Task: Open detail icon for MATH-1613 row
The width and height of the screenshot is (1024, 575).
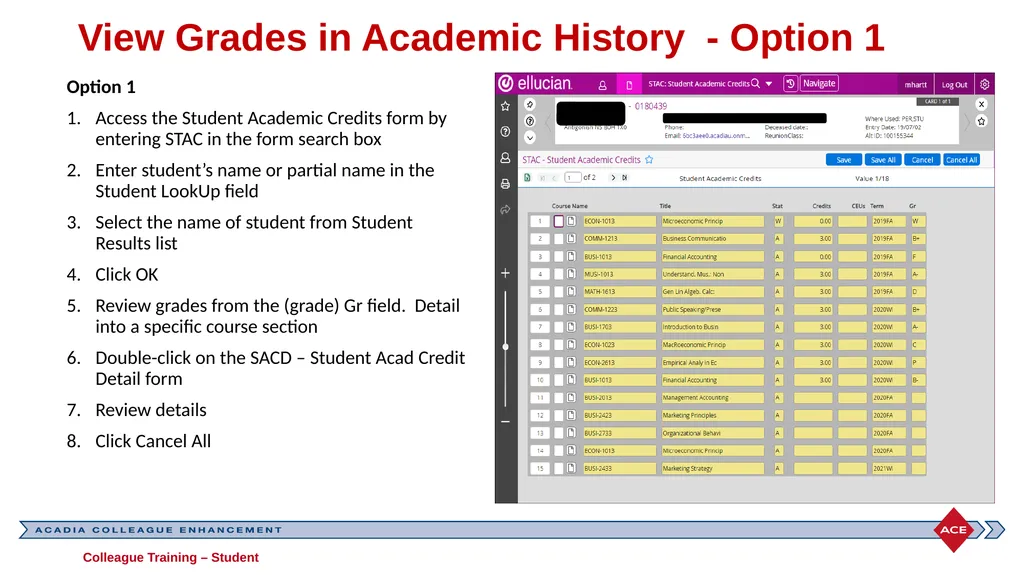Action: pyautogui.click(x=571, y=292)
